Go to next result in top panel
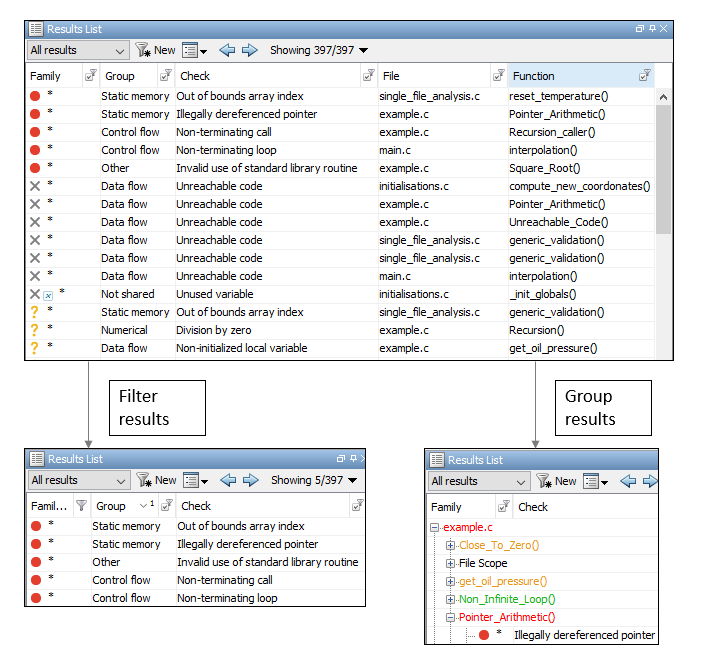This screenshot has width=713, height=672. pyautogui.click(x=249, y=50)
